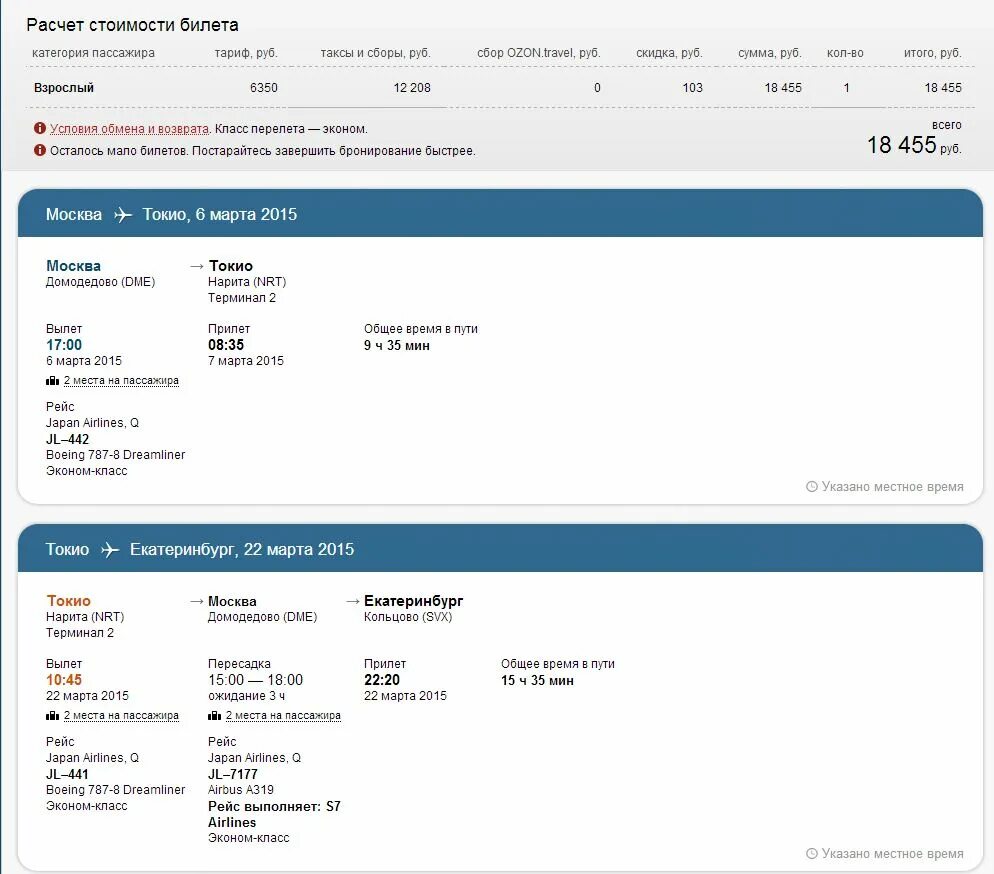Click the arrival time 08:35
The width and height of the screenshot is (994, 874).
point(226,345)
